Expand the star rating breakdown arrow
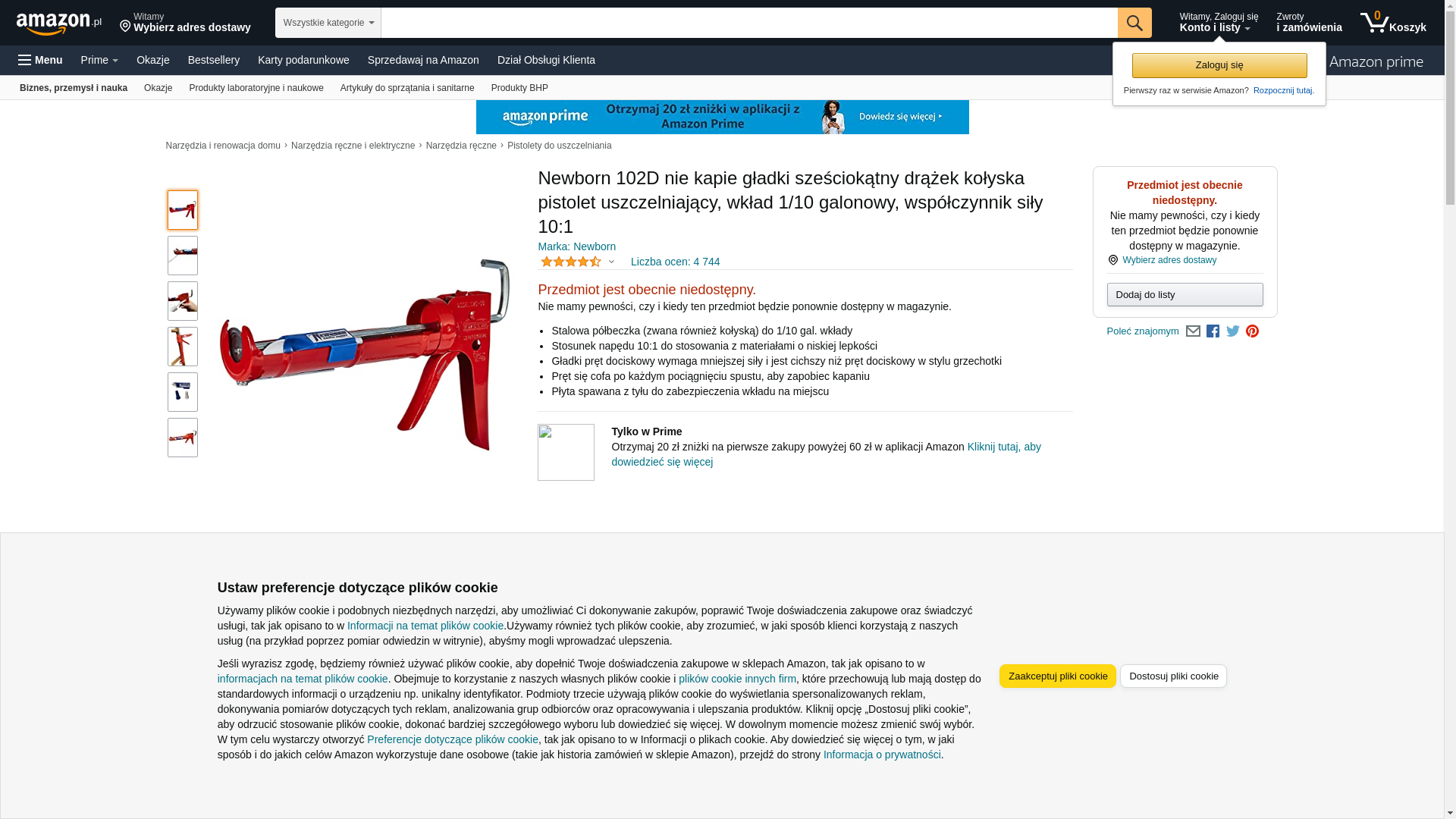Viewport: 1456px width, 819px height. coord(611,262)
